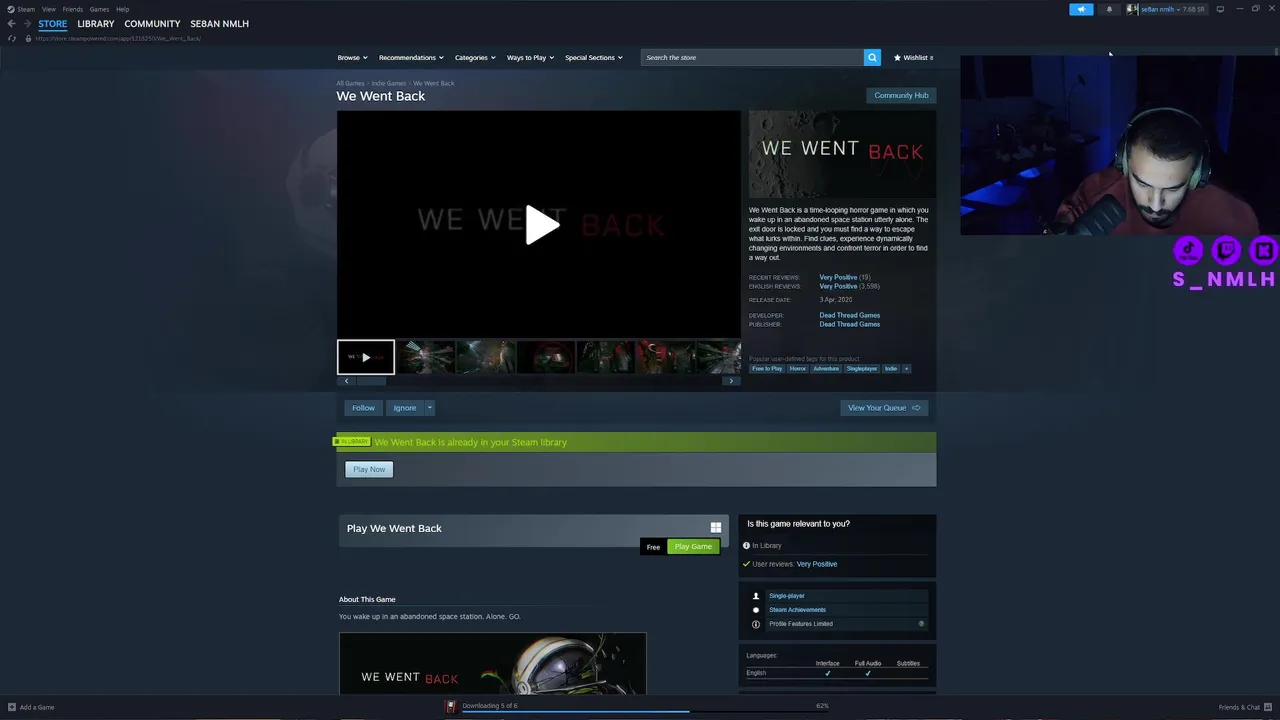Open the SE8AN NMLH profile tab
The image size is (1280, 720).
click(x=219, y=24)
